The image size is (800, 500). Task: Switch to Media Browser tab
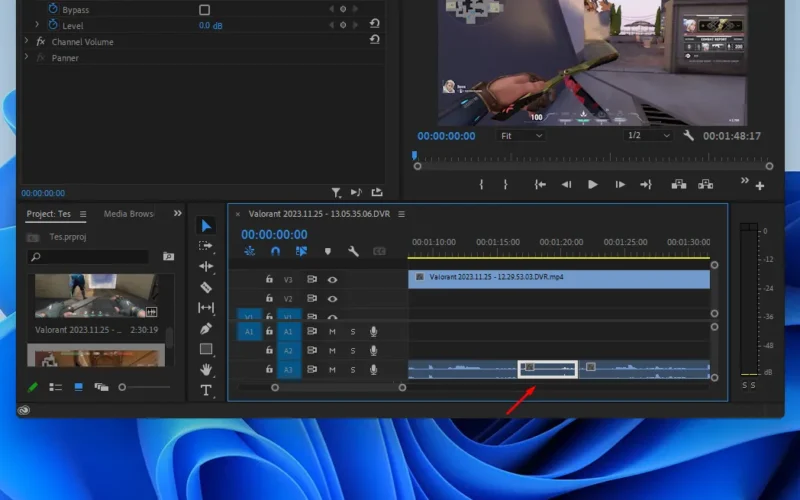129,214
